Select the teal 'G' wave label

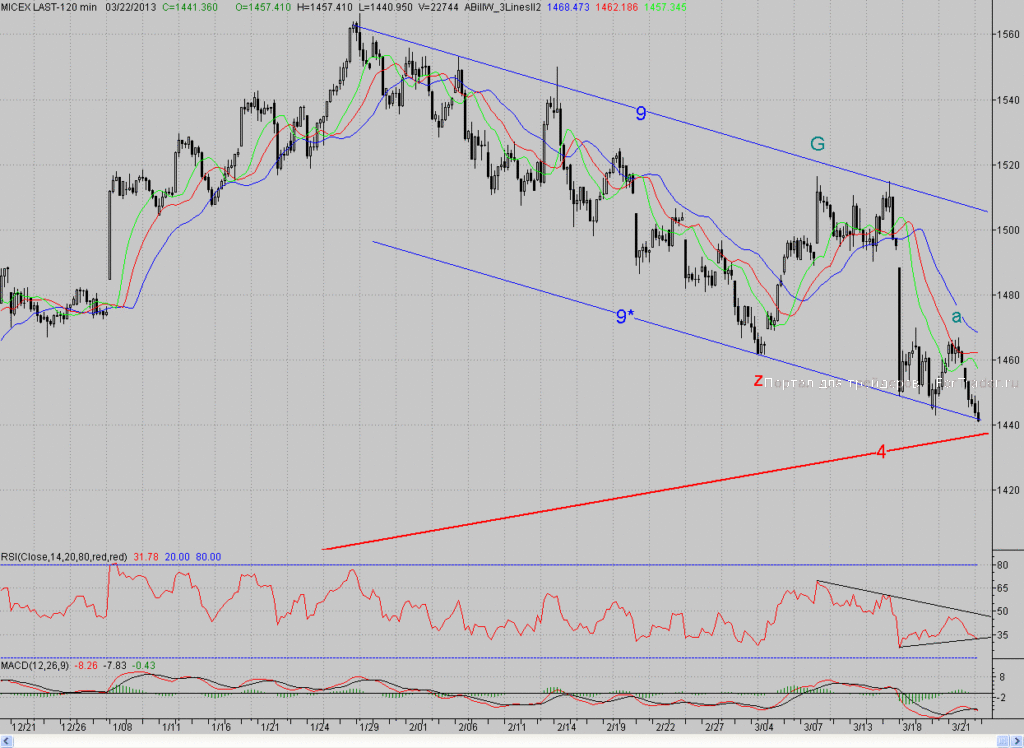point(817,144)
